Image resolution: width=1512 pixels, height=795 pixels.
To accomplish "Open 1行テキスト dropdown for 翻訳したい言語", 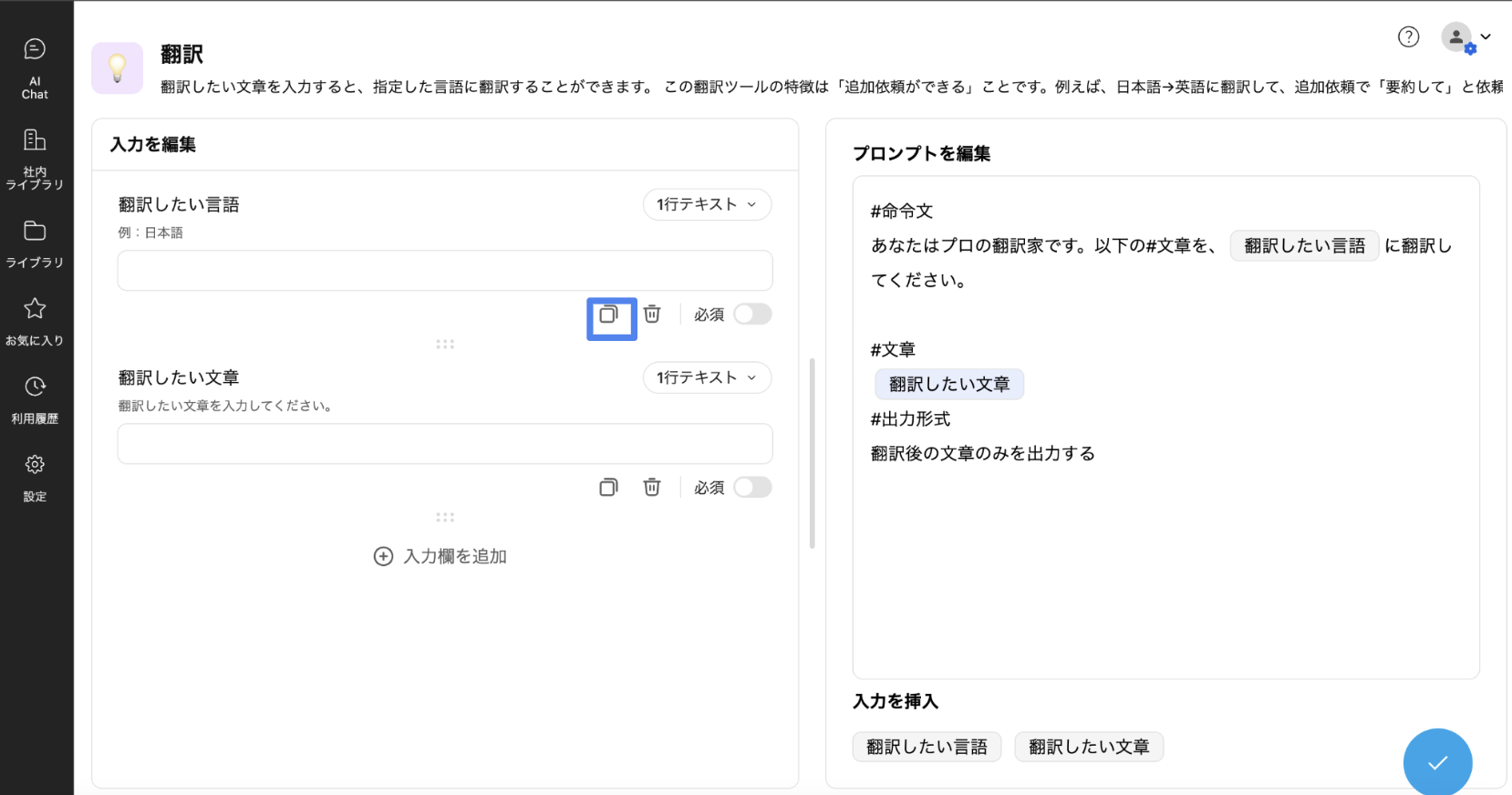I will [x=707, y=204].
